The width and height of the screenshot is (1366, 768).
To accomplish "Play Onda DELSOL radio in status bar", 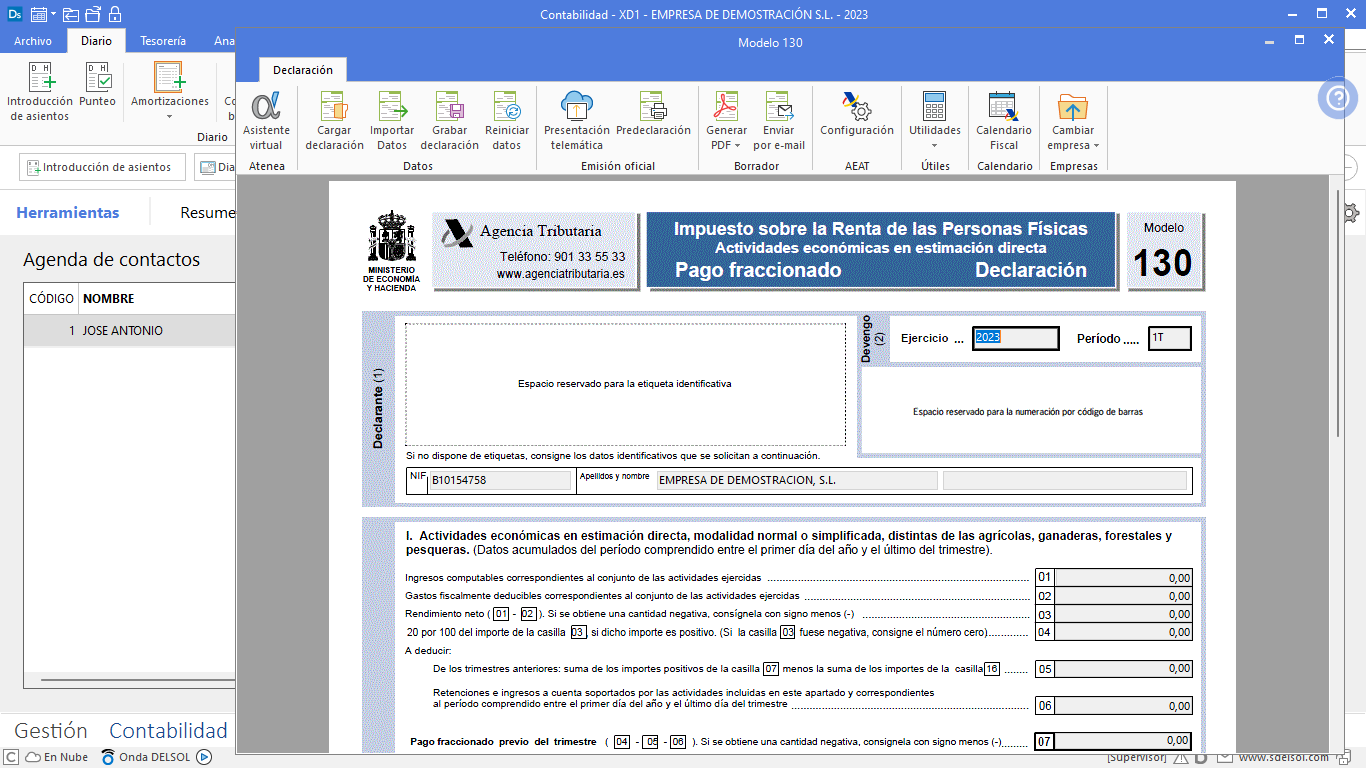I will [x=204, y=757].
